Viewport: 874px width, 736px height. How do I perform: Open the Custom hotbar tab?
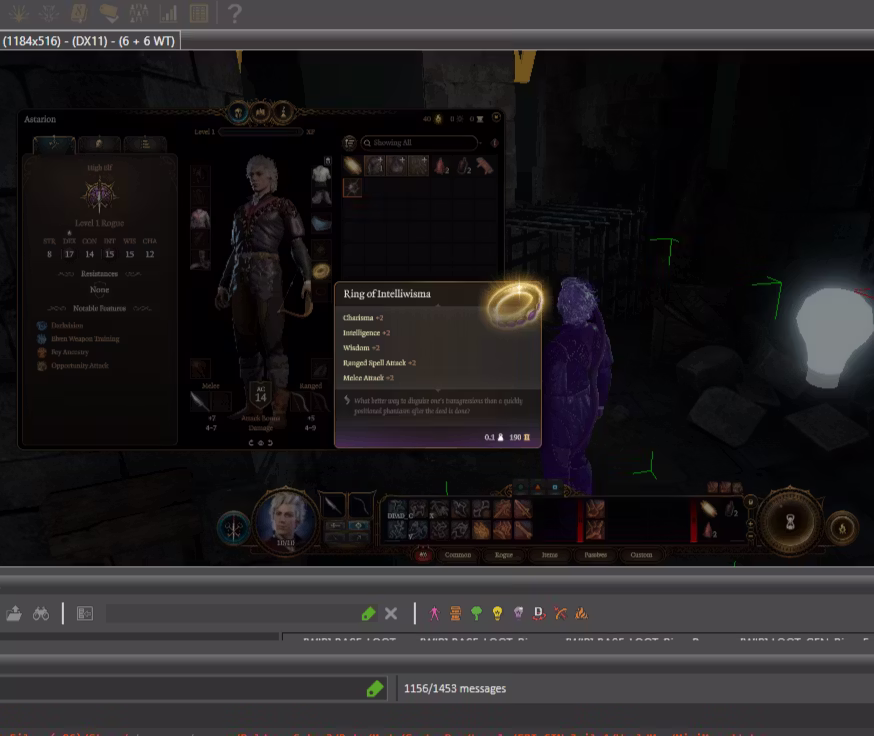point(641,555)
